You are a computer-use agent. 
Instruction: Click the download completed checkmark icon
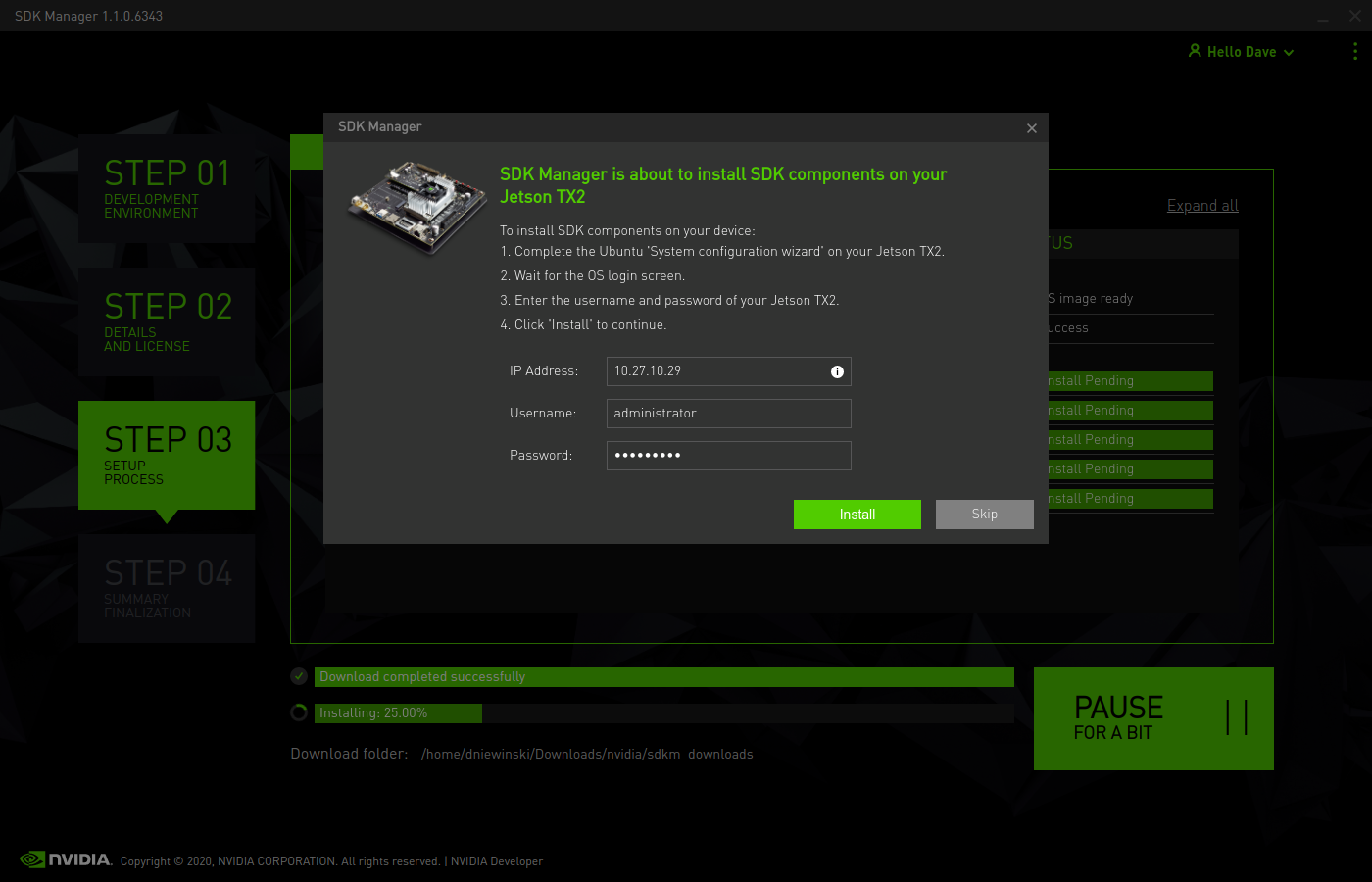click(299, 676)
